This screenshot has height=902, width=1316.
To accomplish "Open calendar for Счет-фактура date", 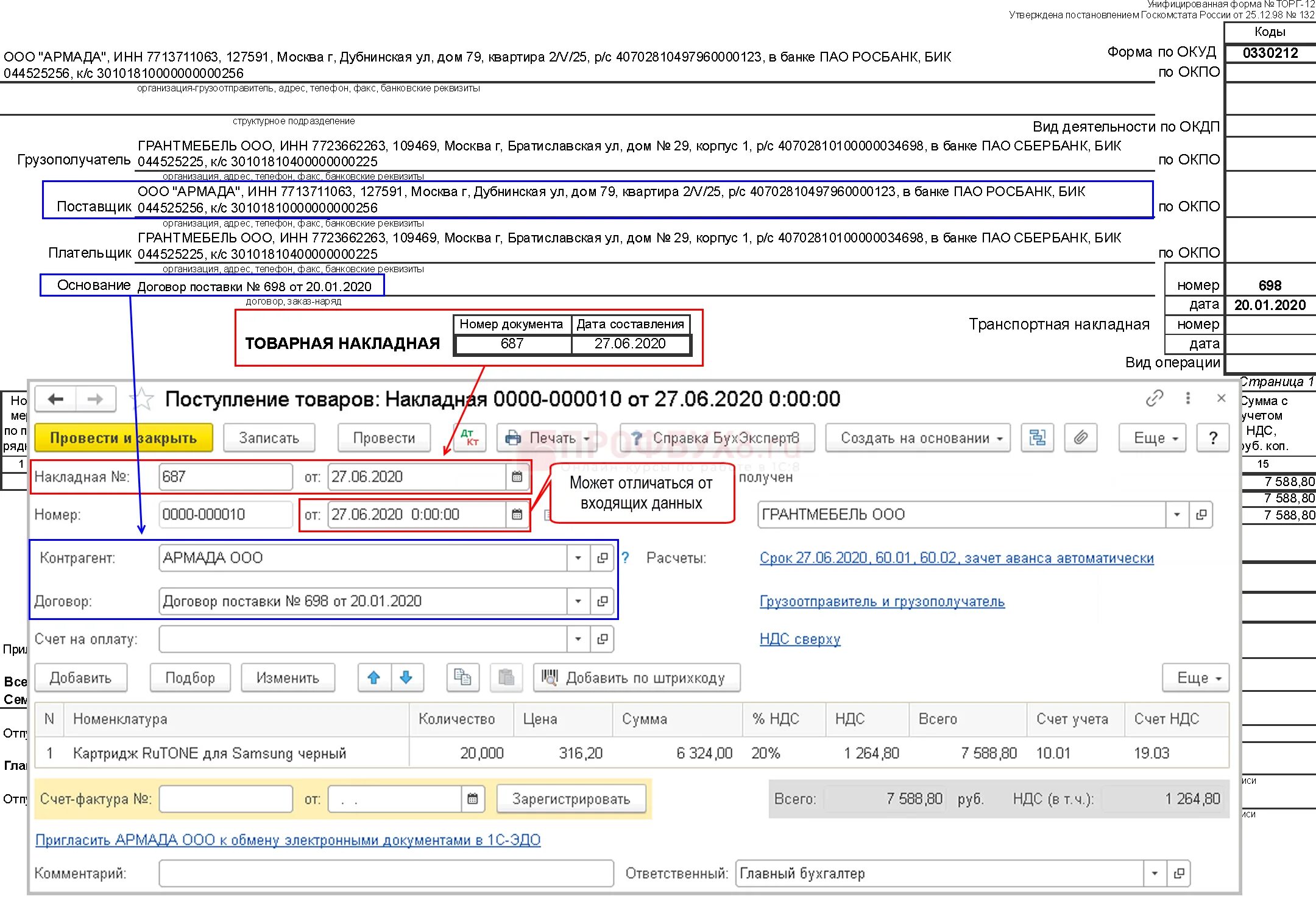I will click(472, 799).
